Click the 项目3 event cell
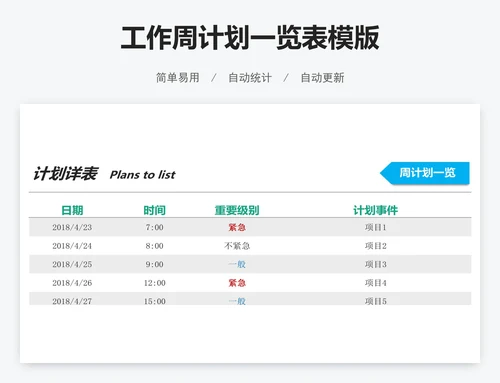Image resolution: width=500 pixels, height=383 pixels. [x=376, y=264]
